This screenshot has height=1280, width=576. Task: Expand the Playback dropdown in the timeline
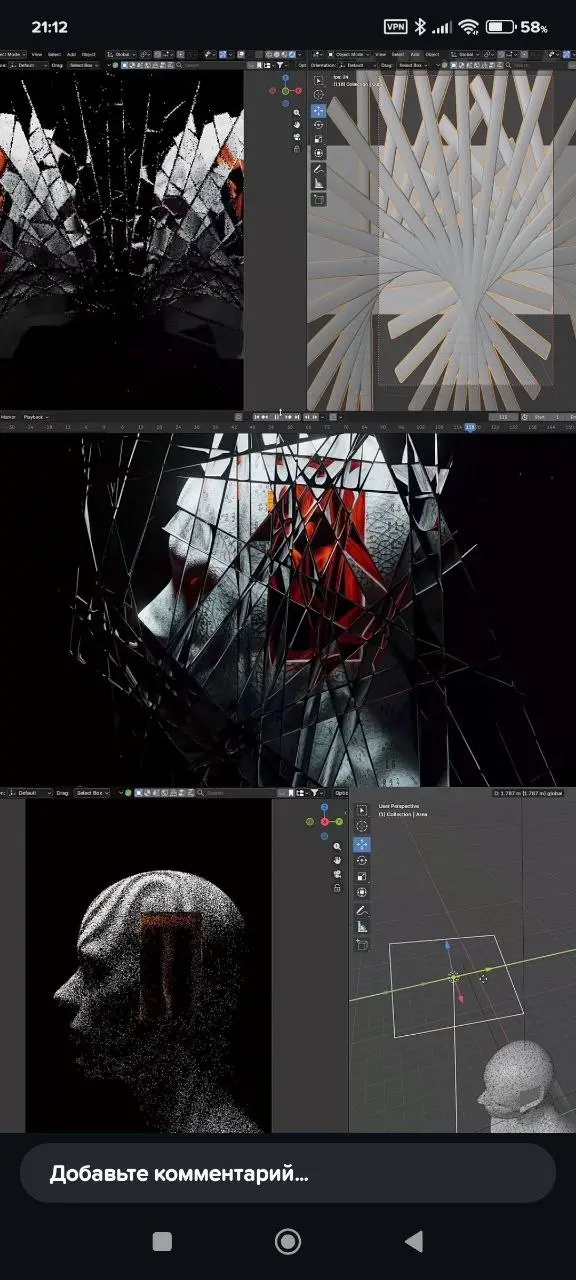pos(36,417)
